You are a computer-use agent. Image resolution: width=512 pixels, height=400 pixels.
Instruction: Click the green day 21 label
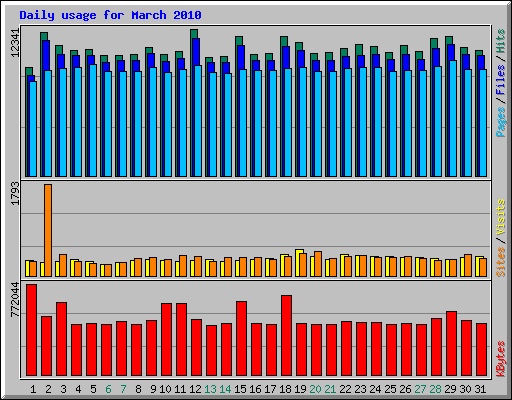[330, 389]
